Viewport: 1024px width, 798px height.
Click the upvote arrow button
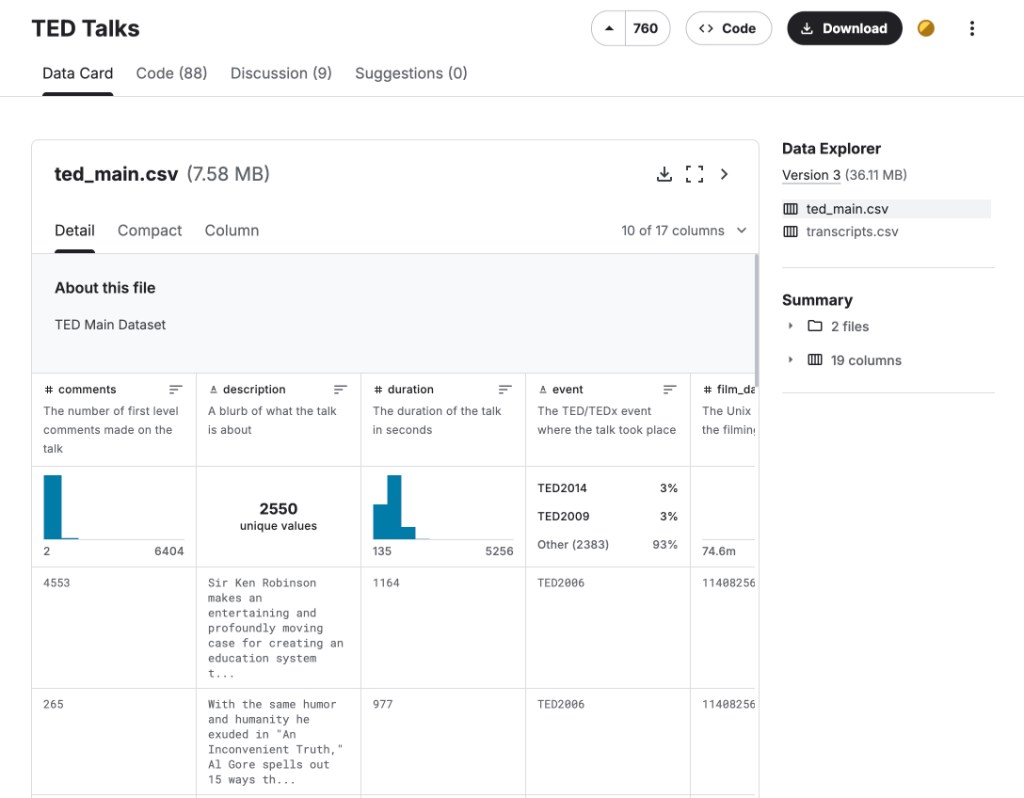609,29
